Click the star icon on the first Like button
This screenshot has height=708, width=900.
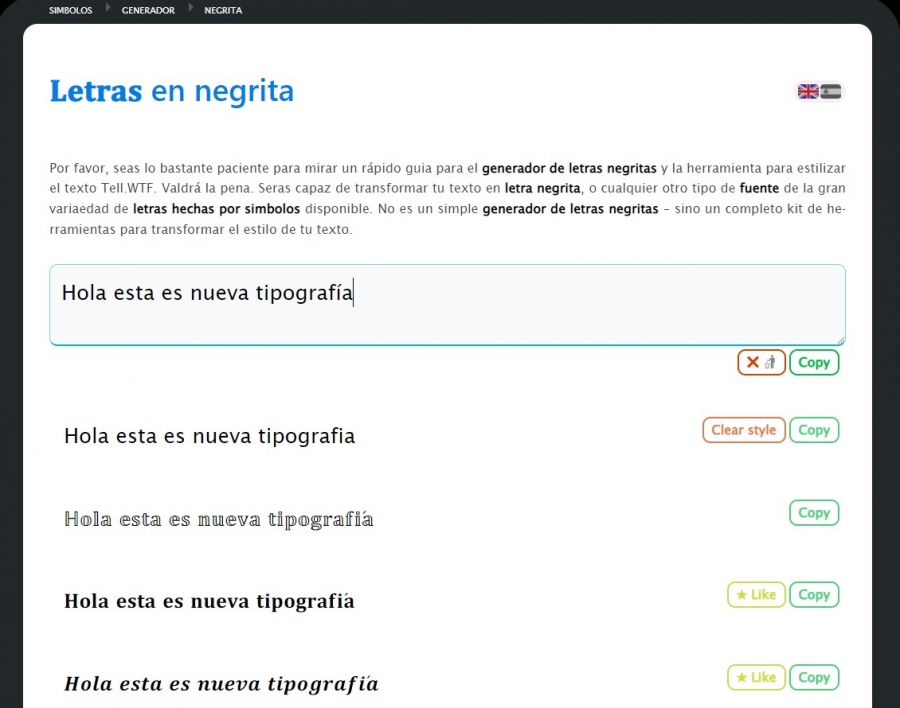click(x=743, y=594)
